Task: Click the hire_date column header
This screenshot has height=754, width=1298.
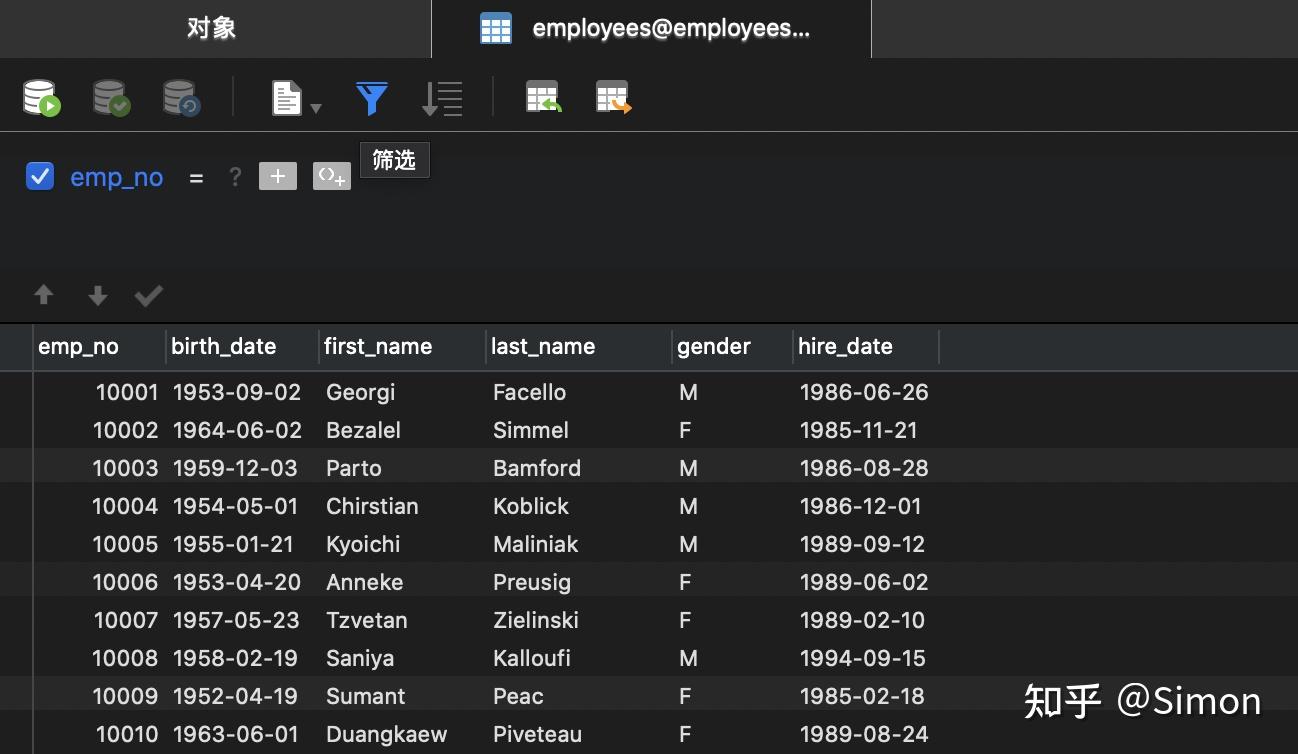Action: [866, 347]
